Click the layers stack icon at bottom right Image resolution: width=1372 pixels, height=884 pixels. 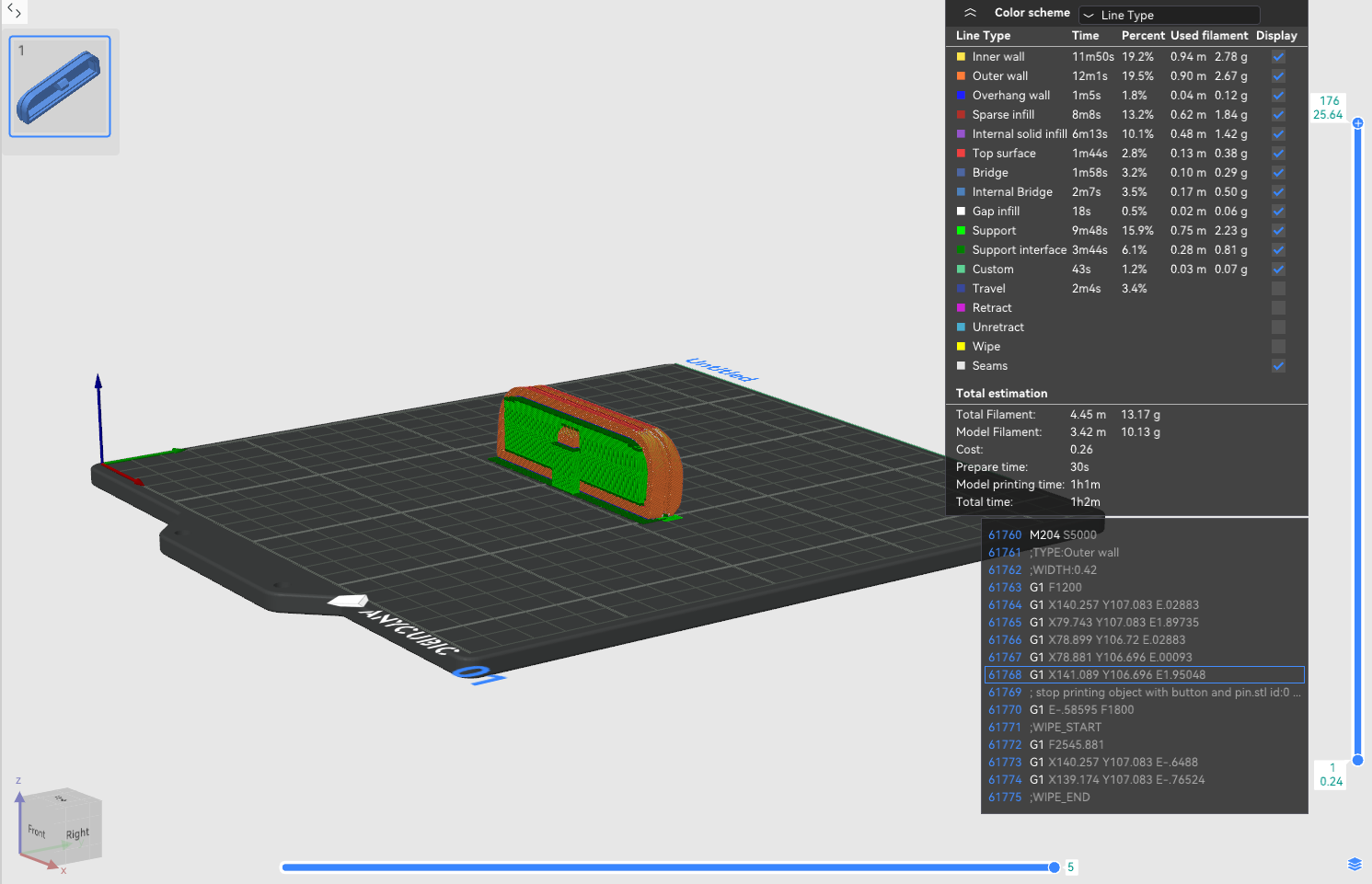point(1355,864)
